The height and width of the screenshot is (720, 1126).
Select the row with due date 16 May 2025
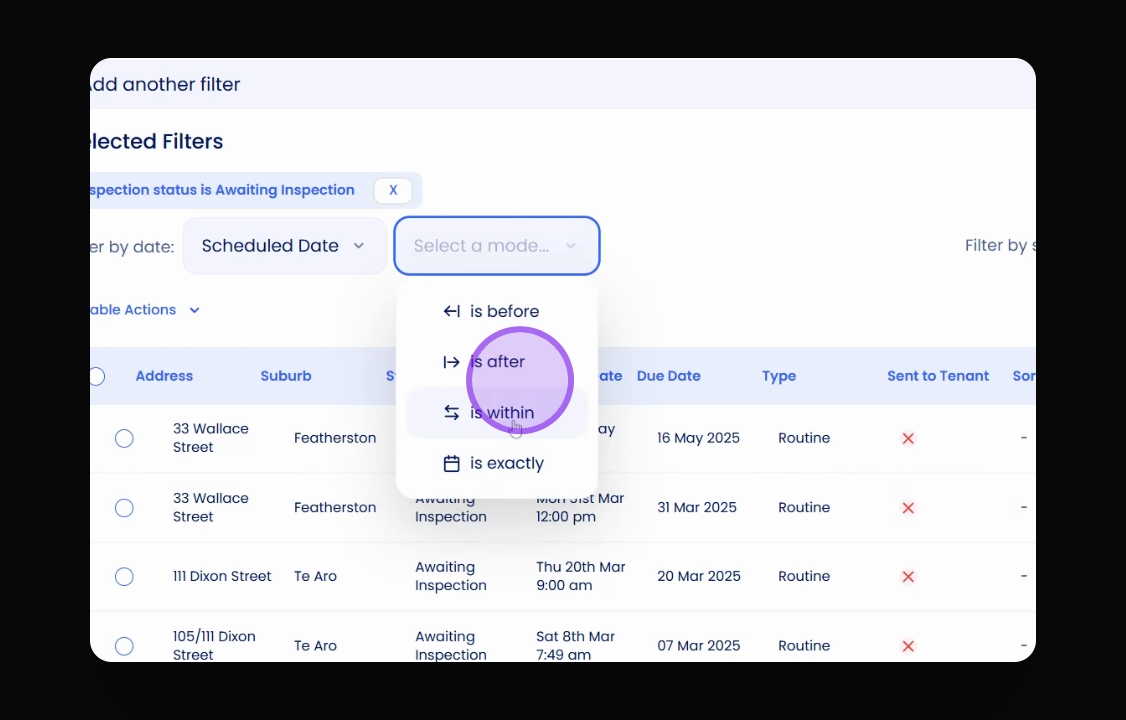pyautogui.click(x=124, y=438)
